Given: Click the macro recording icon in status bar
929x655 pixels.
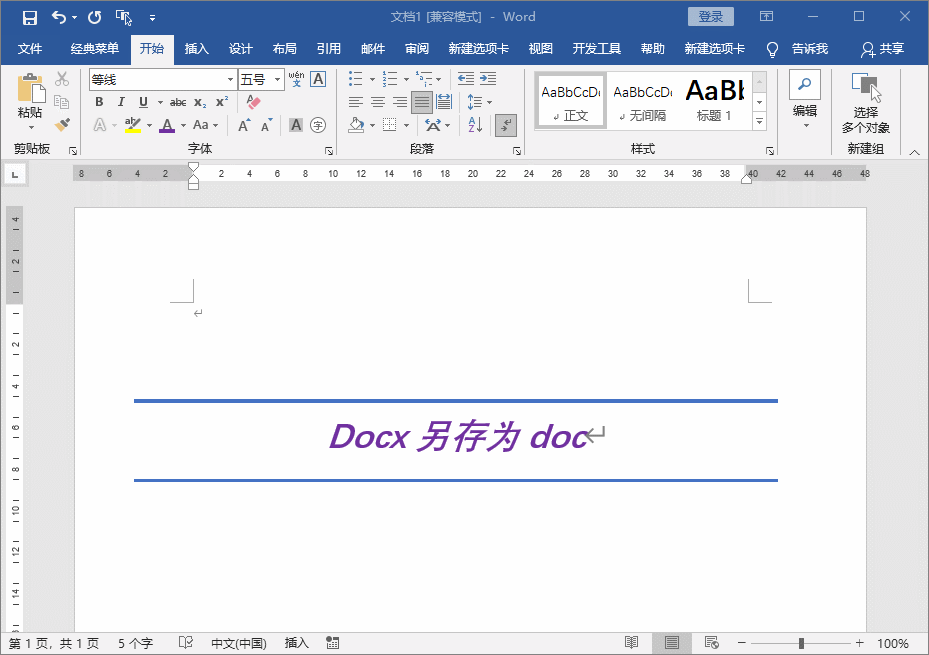Looking at the screenshot, I should (332, 643).
